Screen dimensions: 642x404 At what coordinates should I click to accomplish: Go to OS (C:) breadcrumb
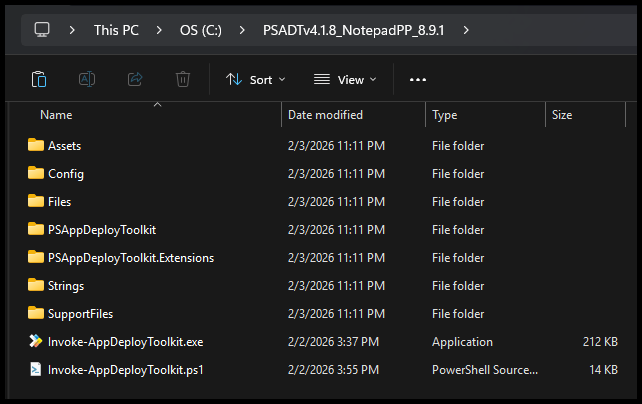[201, 30]
